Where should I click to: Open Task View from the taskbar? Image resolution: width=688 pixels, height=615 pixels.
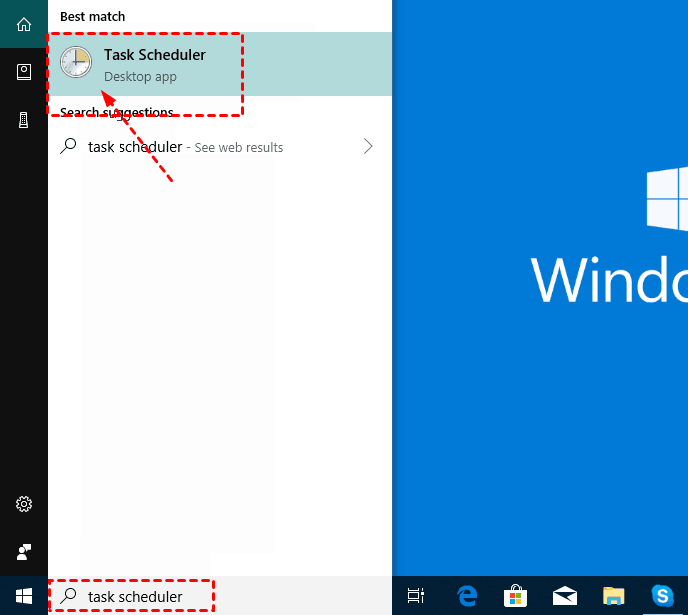(x=416, y=596)
